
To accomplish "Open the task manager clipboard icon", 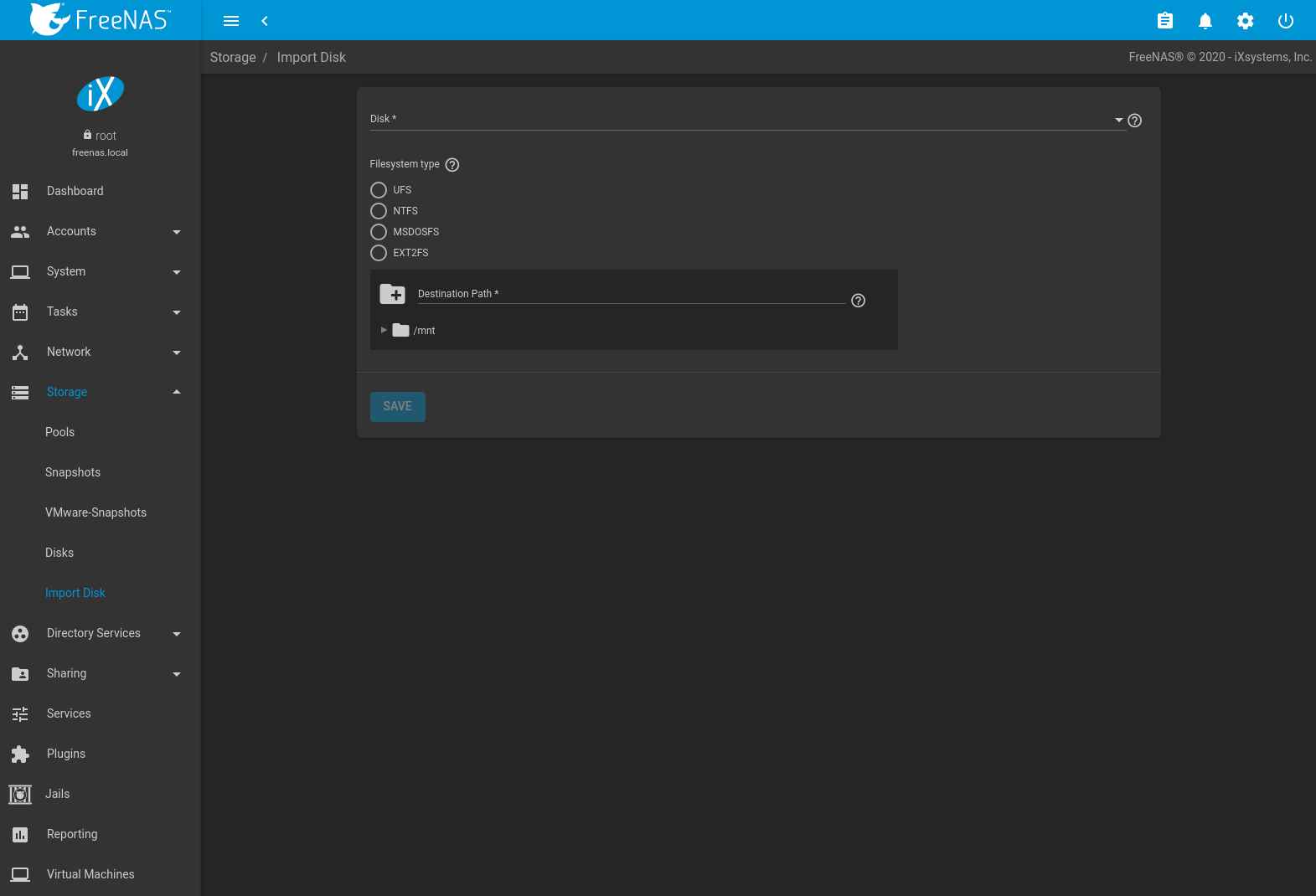I will coord(1164,21).
